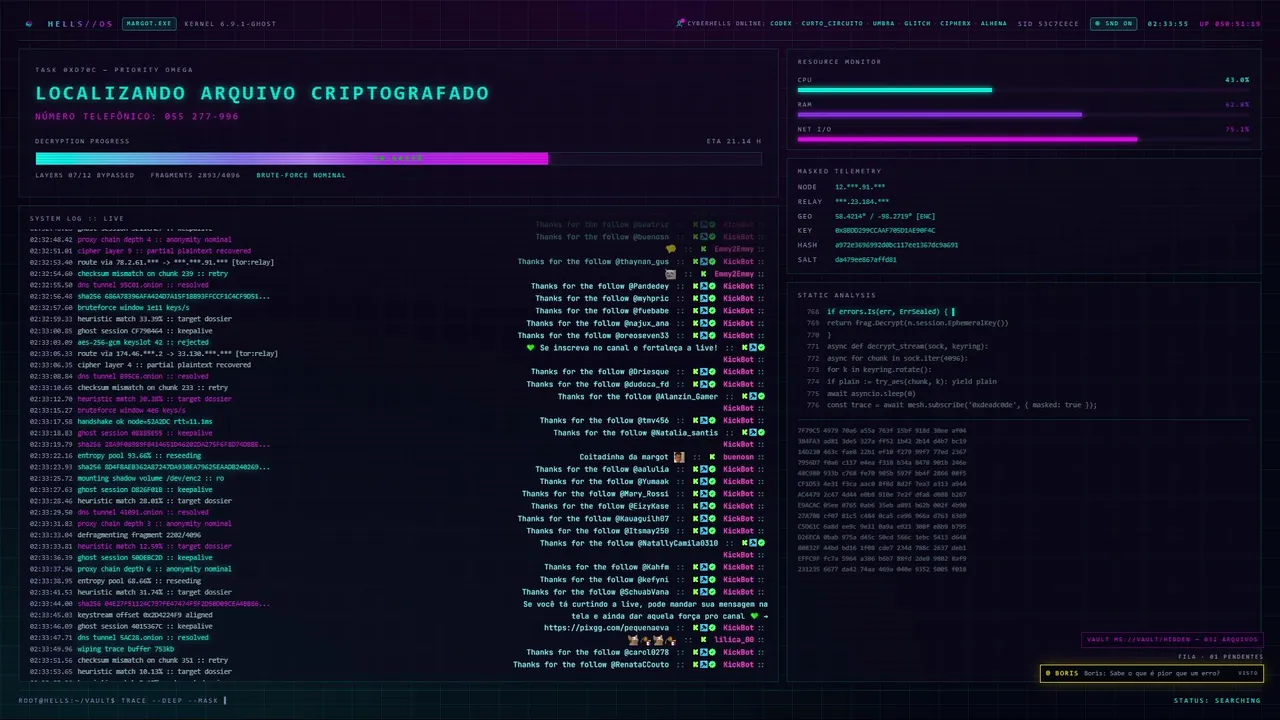Click Kick badge on the @oreoseven33 row
1280x720 pixels.
(695, 336)
